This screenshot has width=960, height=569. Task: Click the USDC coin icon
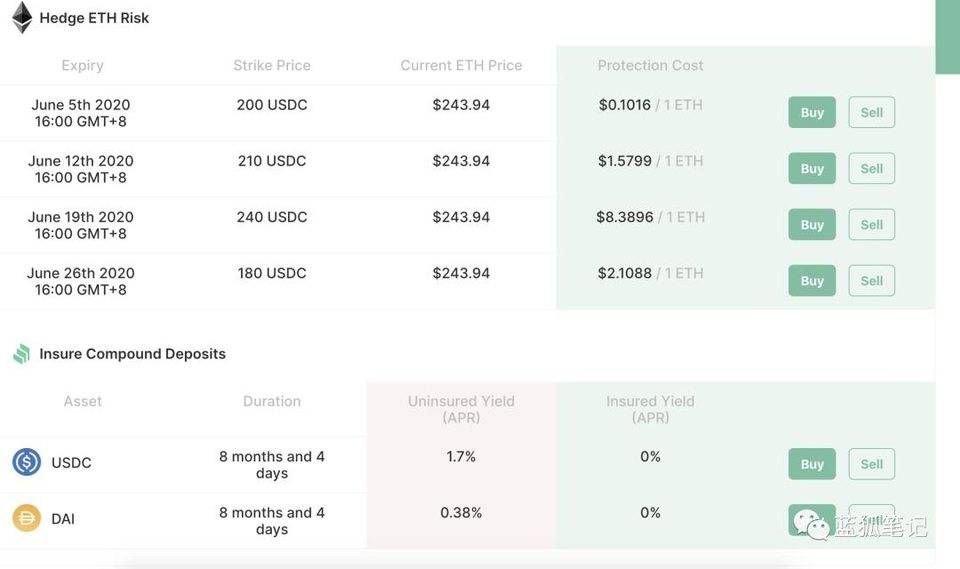(27, 463)
